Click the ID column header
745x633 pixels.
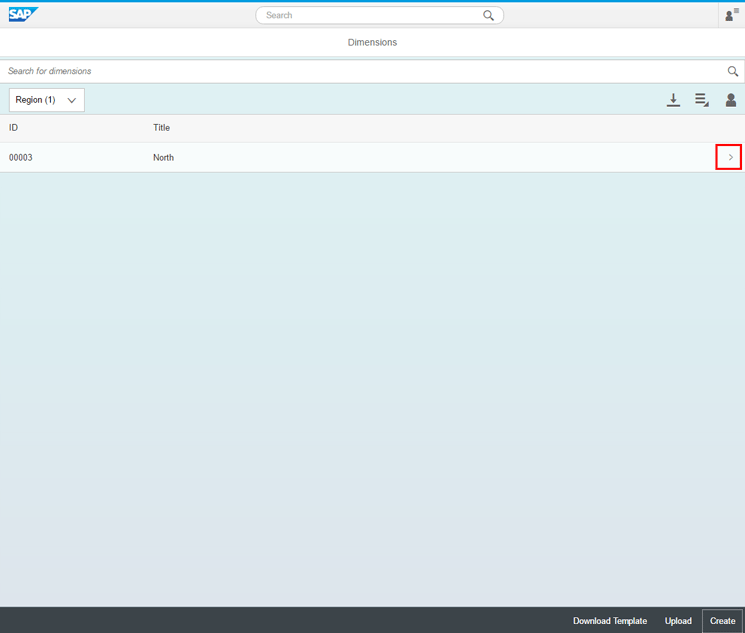(14, 128)
